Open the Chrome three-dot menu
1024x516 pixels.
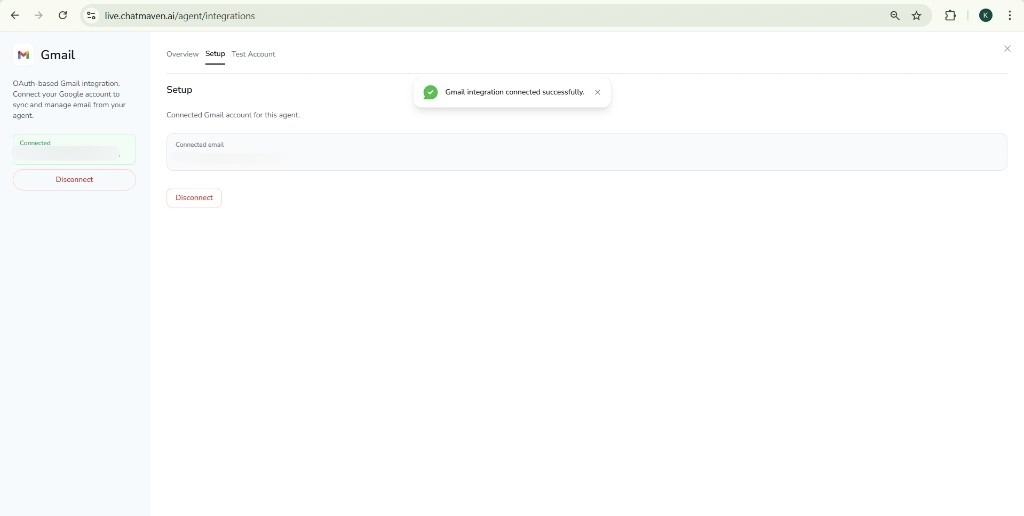point(1010,16)
